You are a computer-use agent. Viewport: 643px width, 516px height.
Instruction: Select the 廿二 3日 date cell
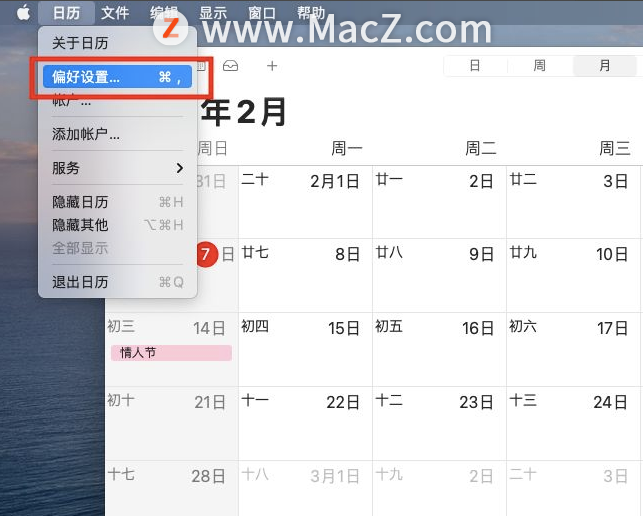[x=573, y=202]
